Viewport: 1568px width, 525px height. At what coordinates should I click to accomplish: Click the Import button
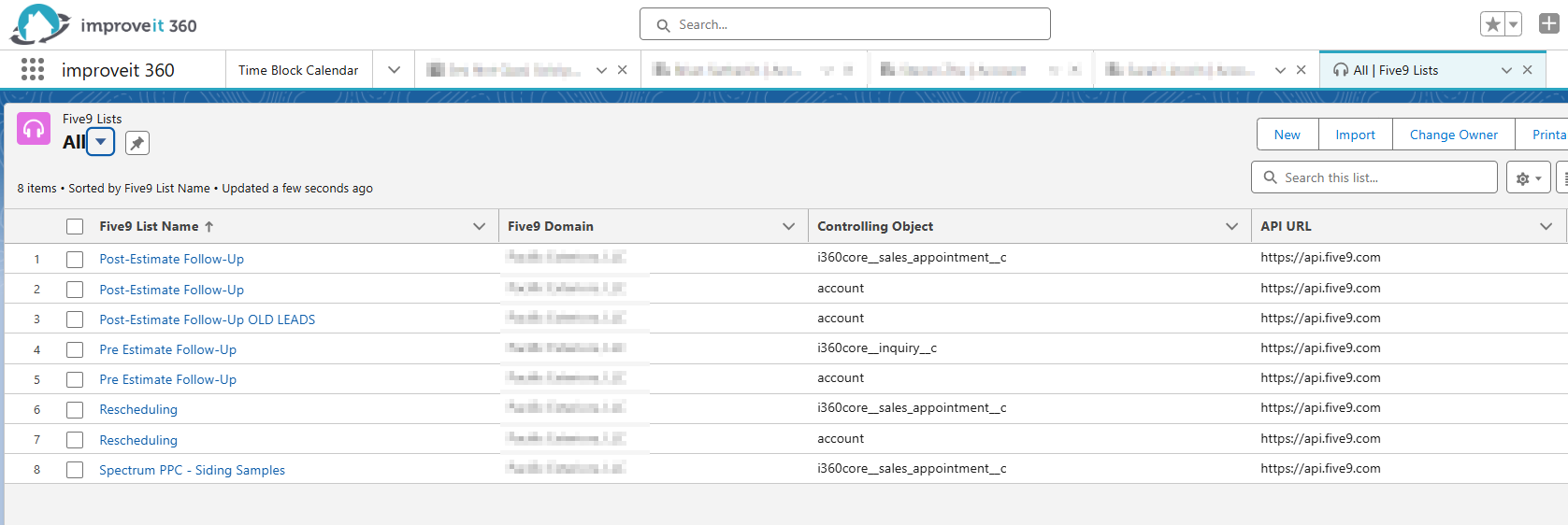(1355, 135)
